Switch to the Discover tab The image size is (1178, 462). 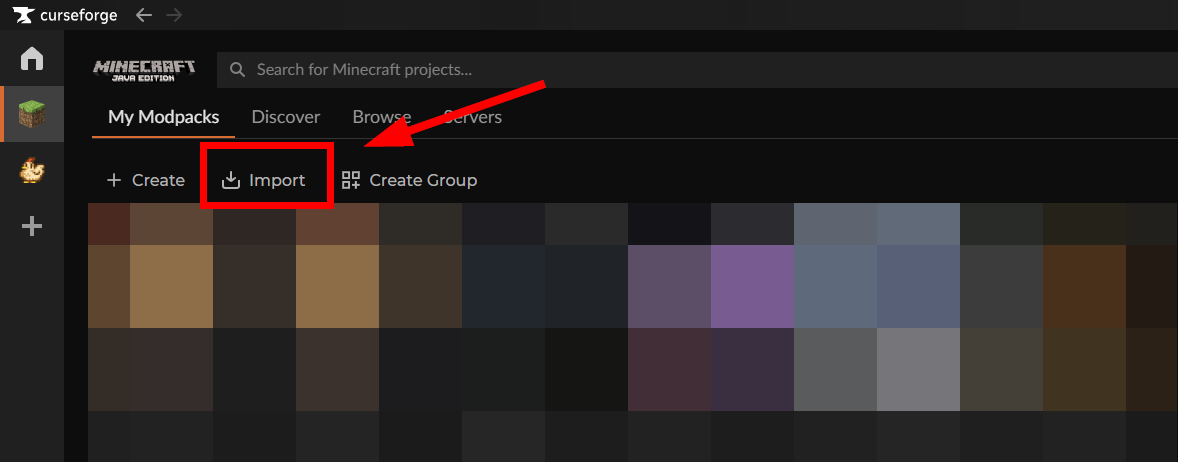(x=285, y=117)
